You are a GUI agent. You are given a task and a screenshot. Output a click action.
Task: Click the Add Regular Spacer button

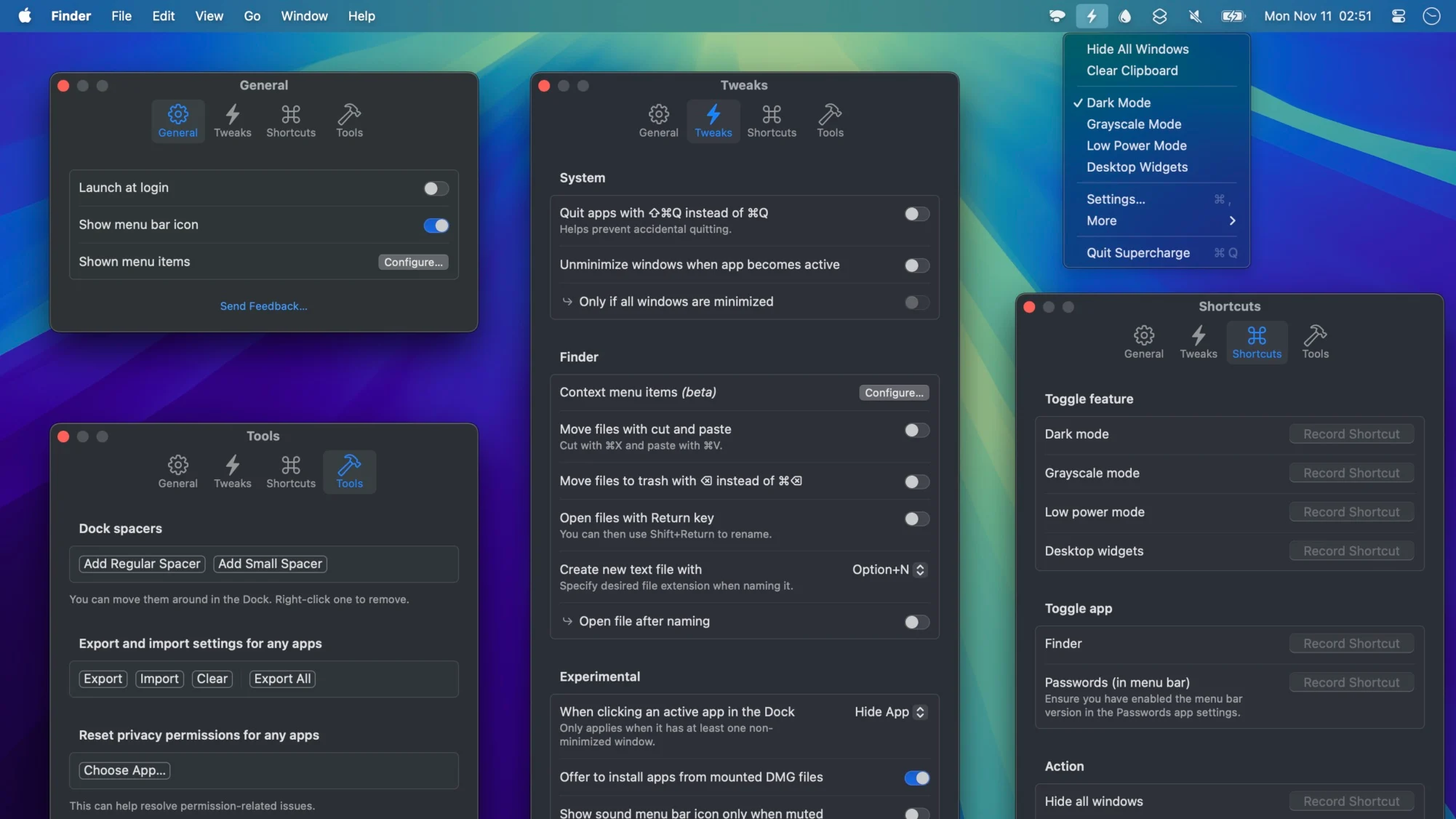(x=142, y=564)
